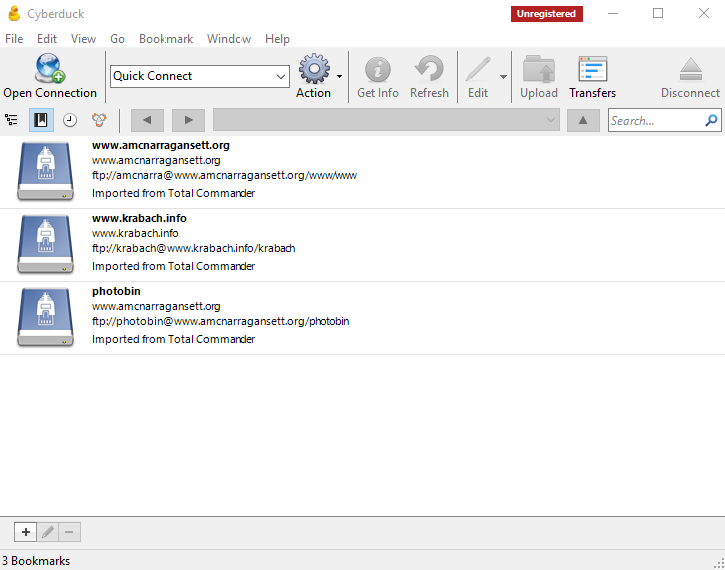Click the Edit pencil toolbar icon
The height and width of the screenshot is (570, 725).
[478, 69]
